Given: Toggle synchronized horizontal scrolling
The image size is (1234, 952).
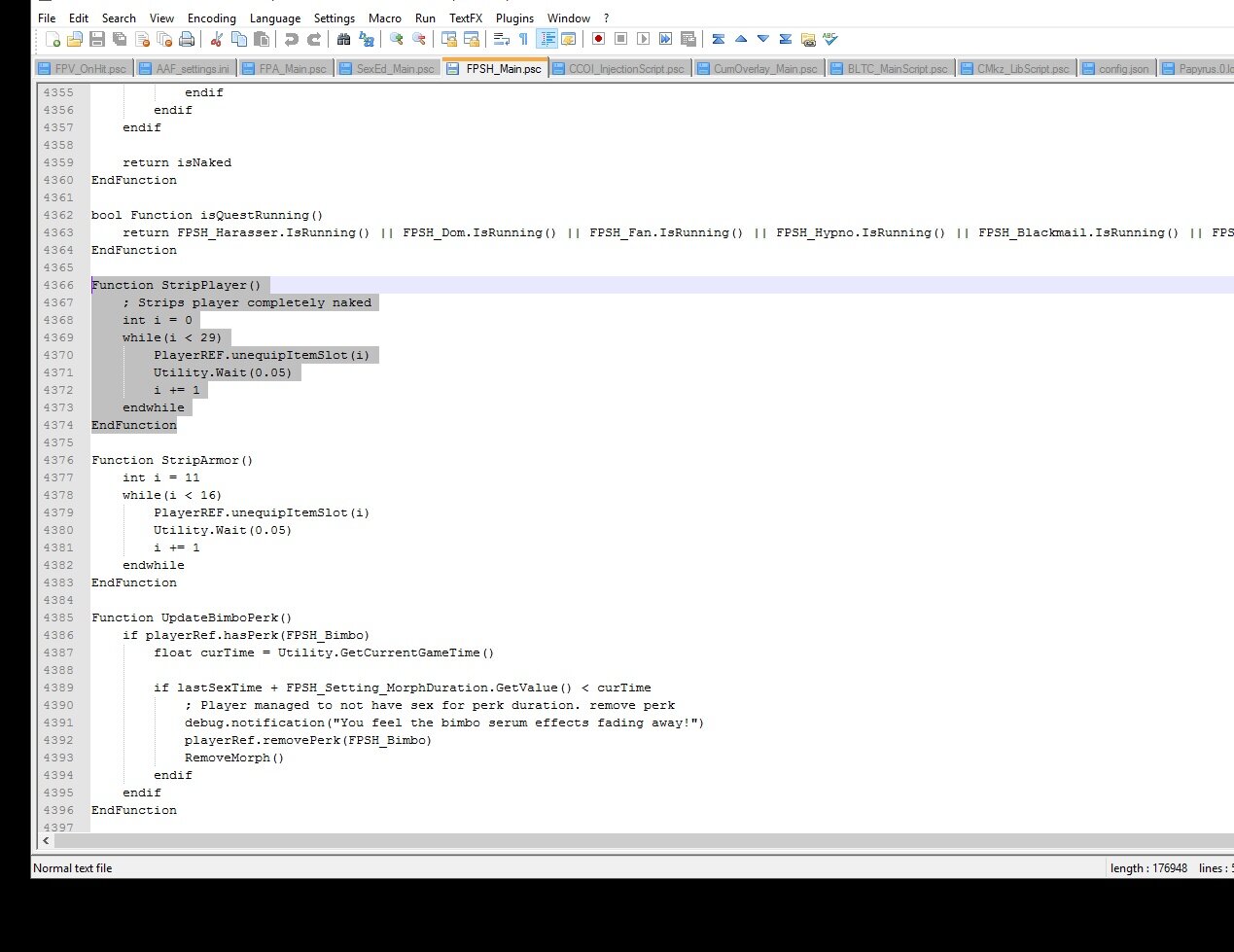Looking at the screenshot, I should 471,39.
